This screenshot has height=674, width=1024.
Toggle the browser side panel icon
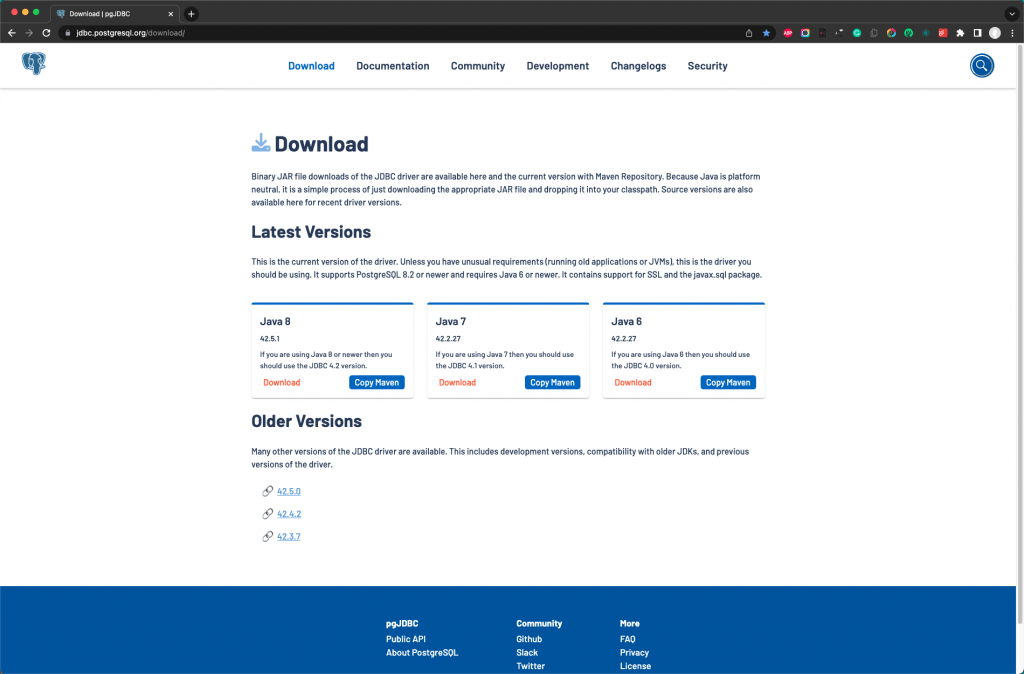[978, 33]
